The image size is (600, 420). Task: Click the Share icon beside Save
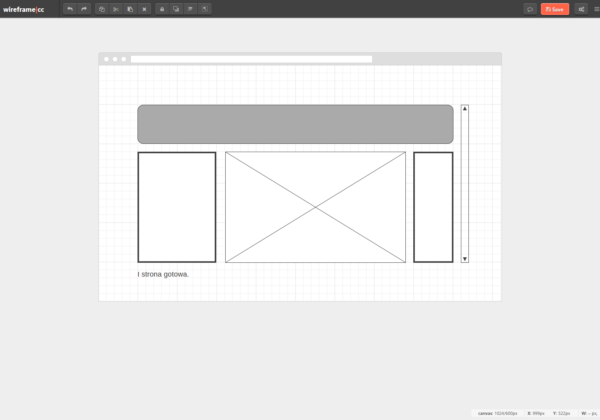pyautogui.click(x=581, y=9)
